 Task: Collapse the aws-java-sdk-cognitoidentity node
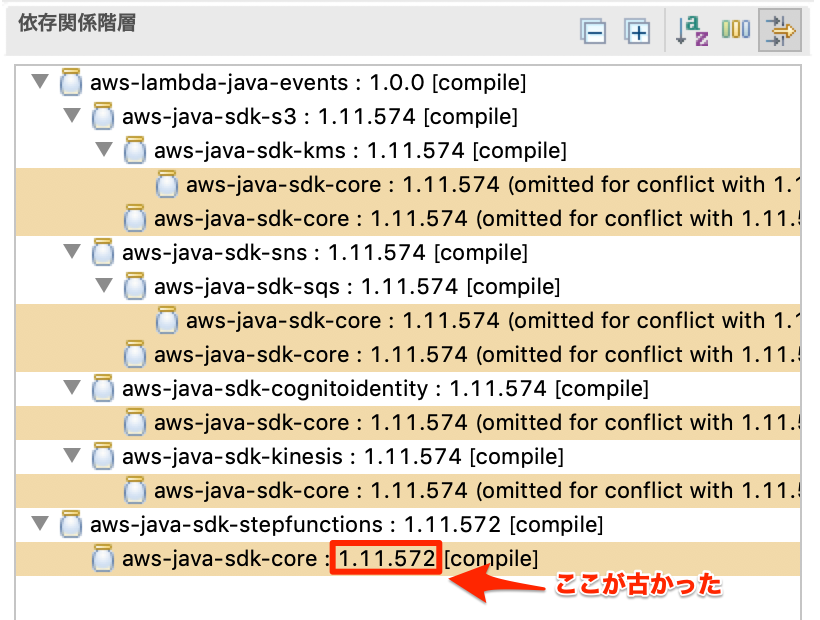tap(72, 387)
